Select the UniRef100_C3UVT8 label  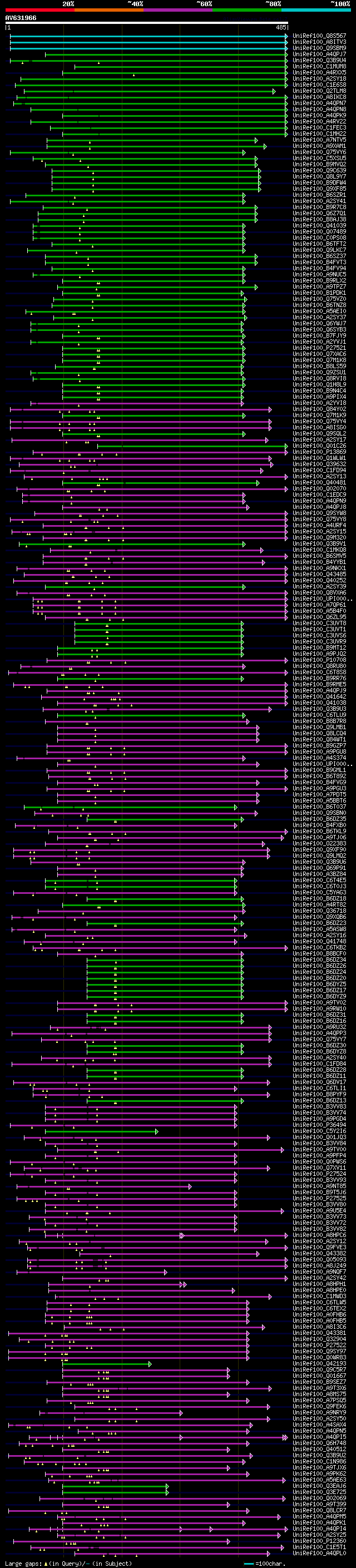pyautogui.click(x=319, y=624)
